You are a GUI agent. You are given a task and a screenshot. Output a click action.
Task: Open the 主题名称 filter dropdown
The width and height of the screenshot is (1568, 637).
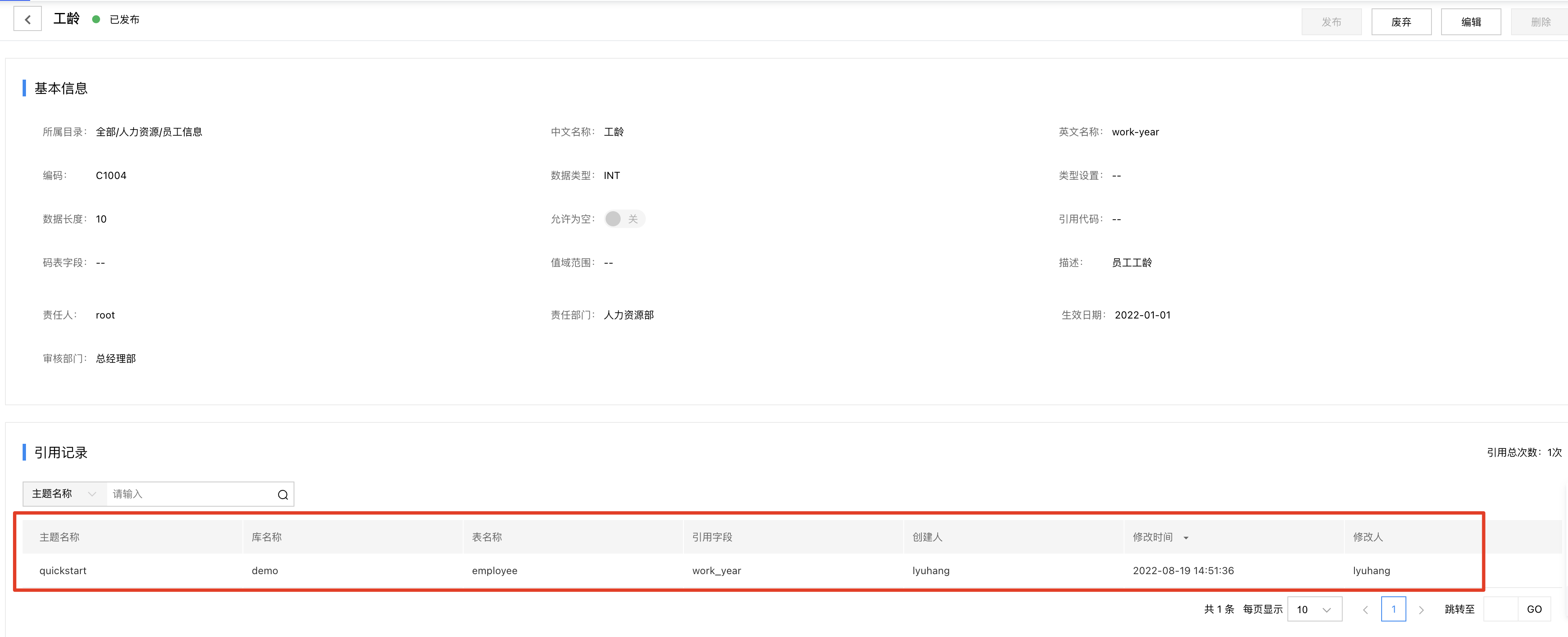(64, 493)
